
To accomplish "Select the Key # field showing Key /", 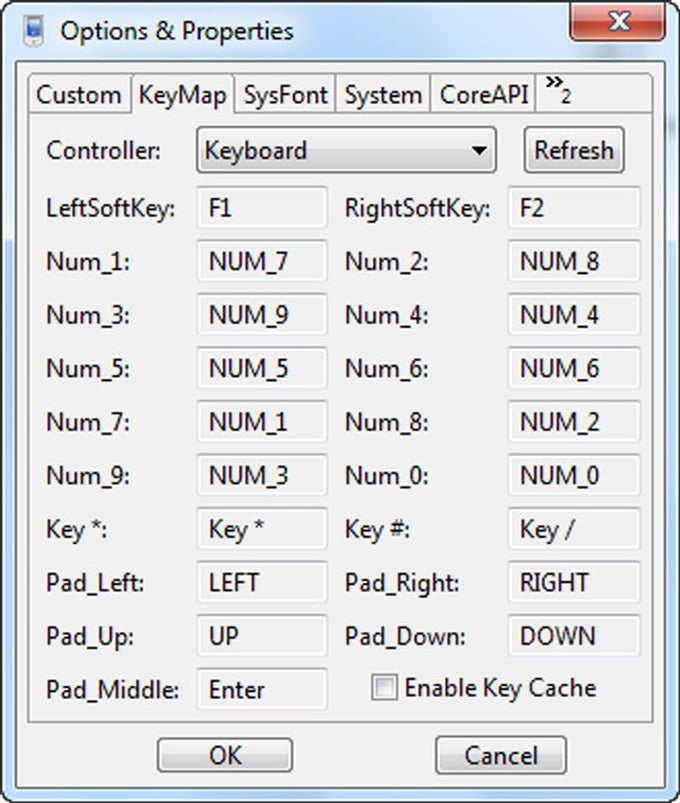I will pyautogui.click(x=574, y=528).
